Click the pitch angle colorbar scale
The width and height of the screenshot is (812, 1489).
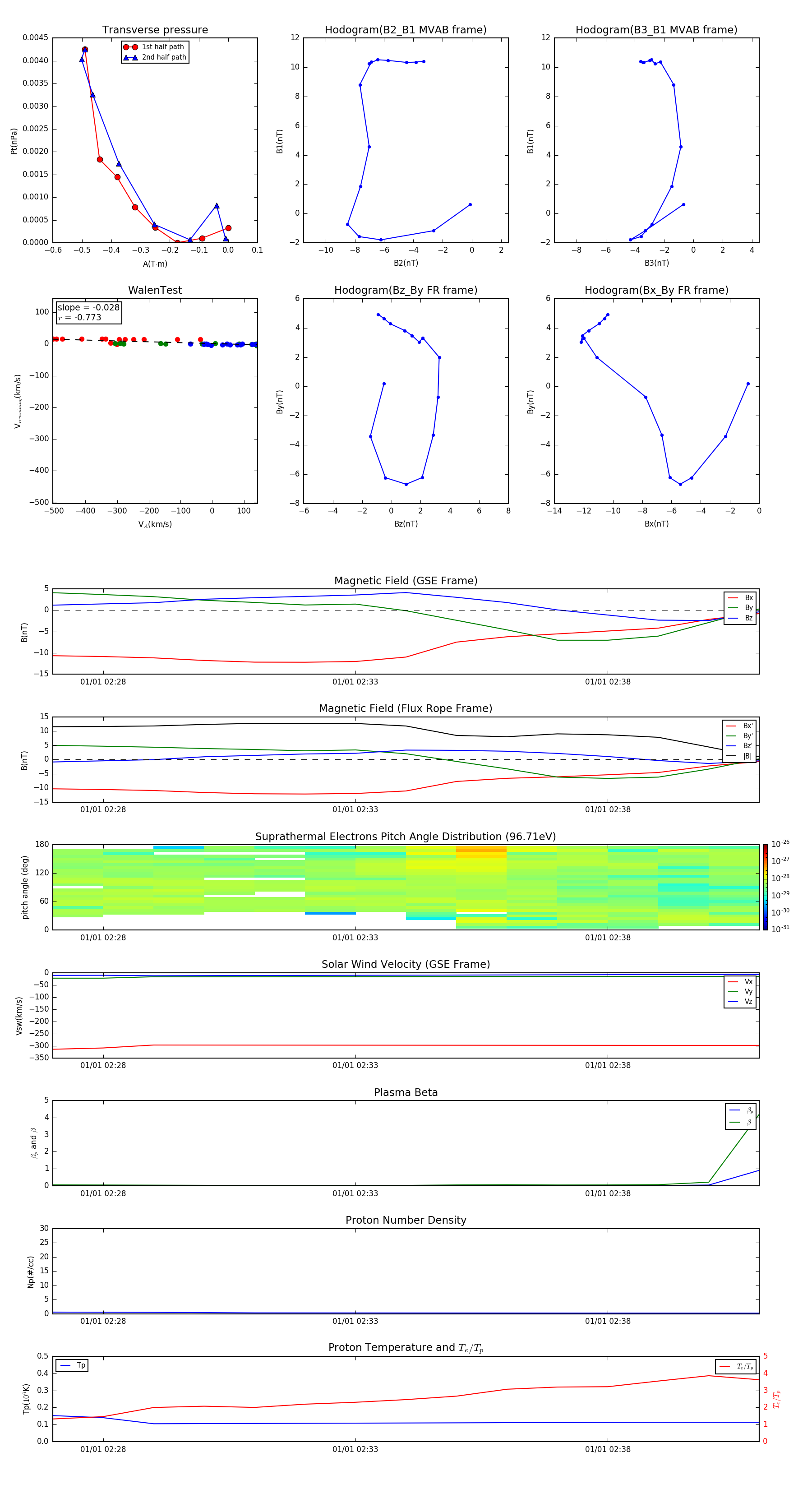pyautogui.click(x=765, y=887)
